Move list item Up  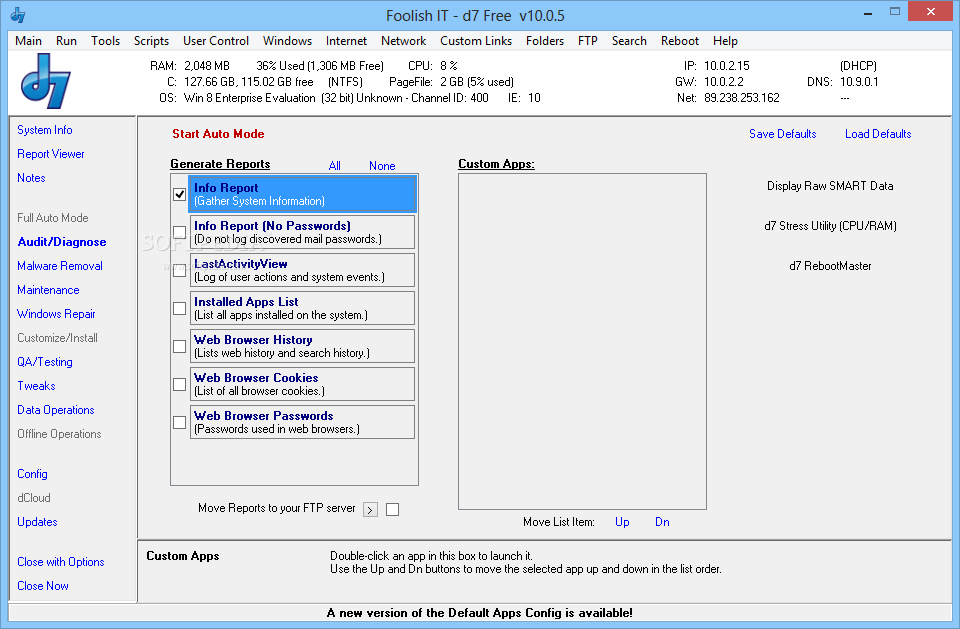pos(622,522)
